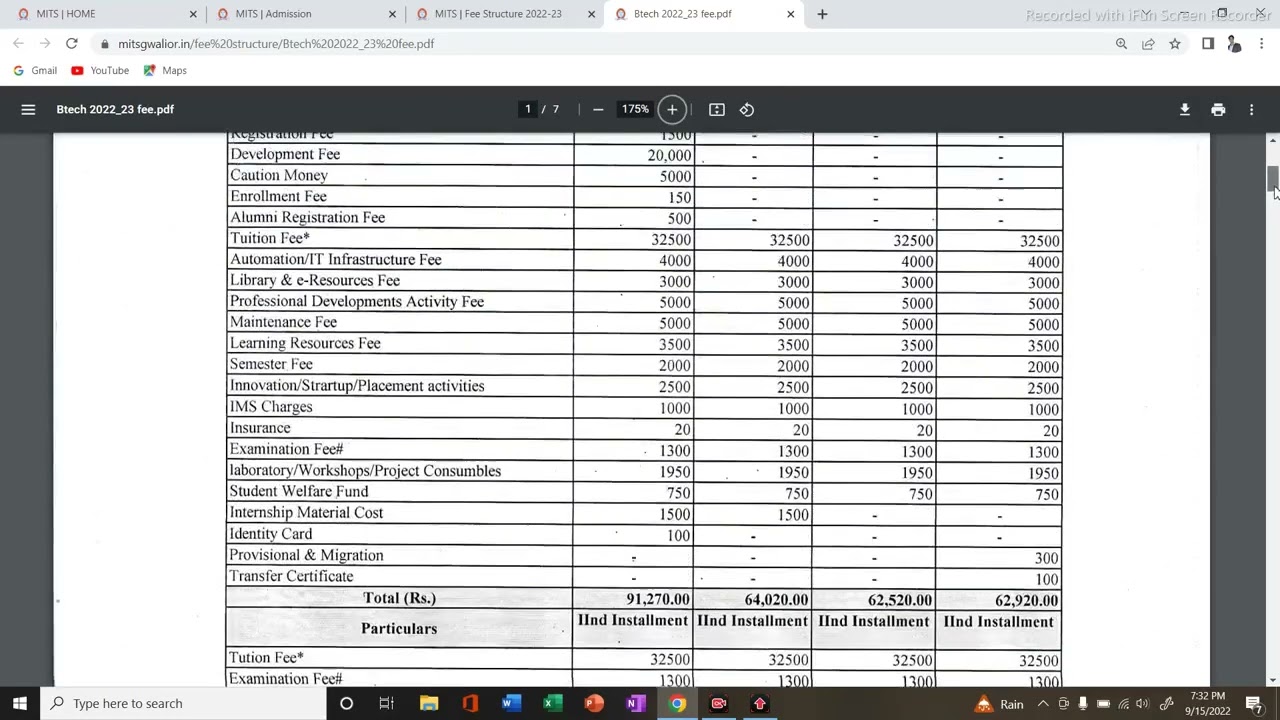This screenshot has width=1280, height=720.
Task: Open PowerPoint from the taskbar
Action: [594, 703]
